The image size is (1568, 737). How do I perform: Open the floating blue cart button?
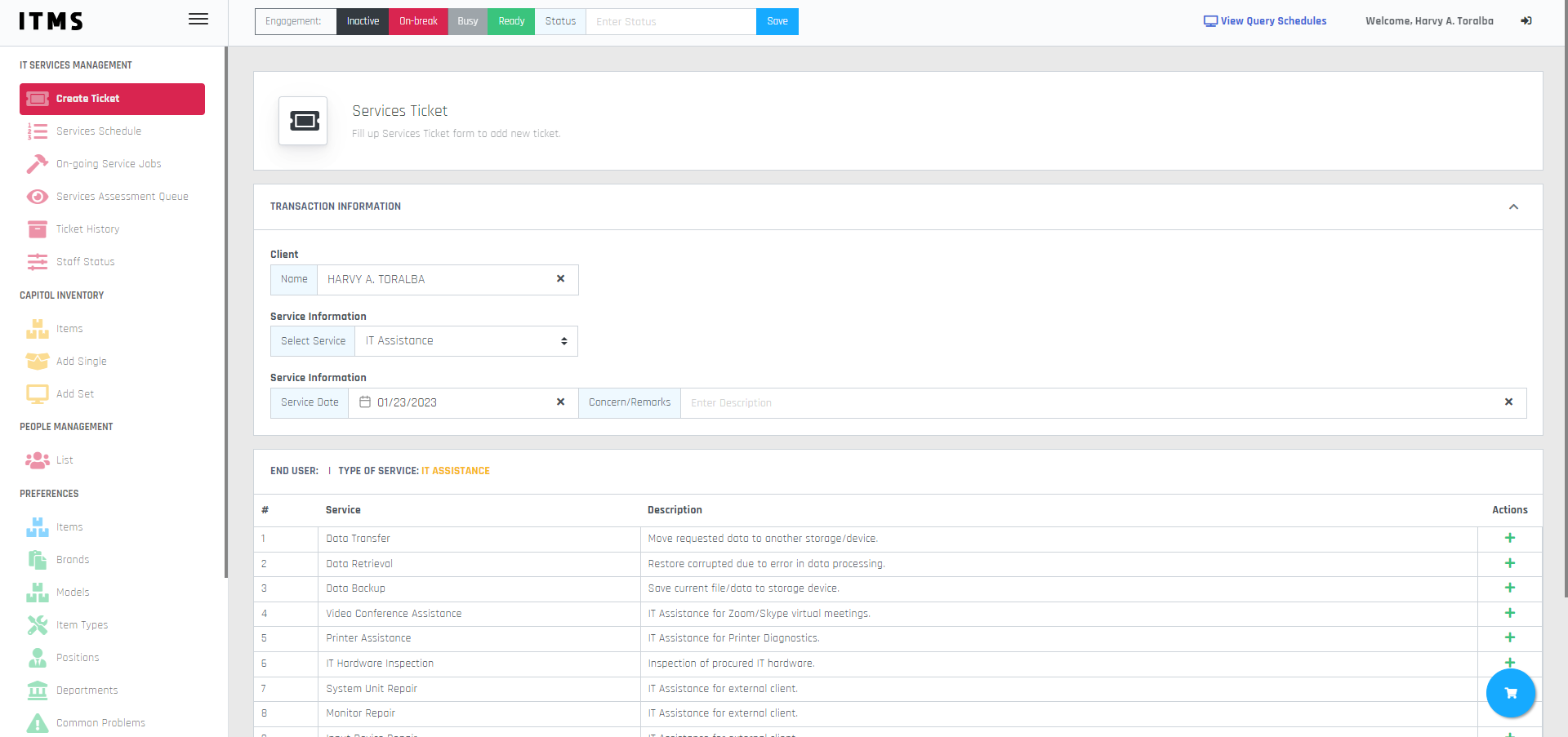[x=1510, y=693]
